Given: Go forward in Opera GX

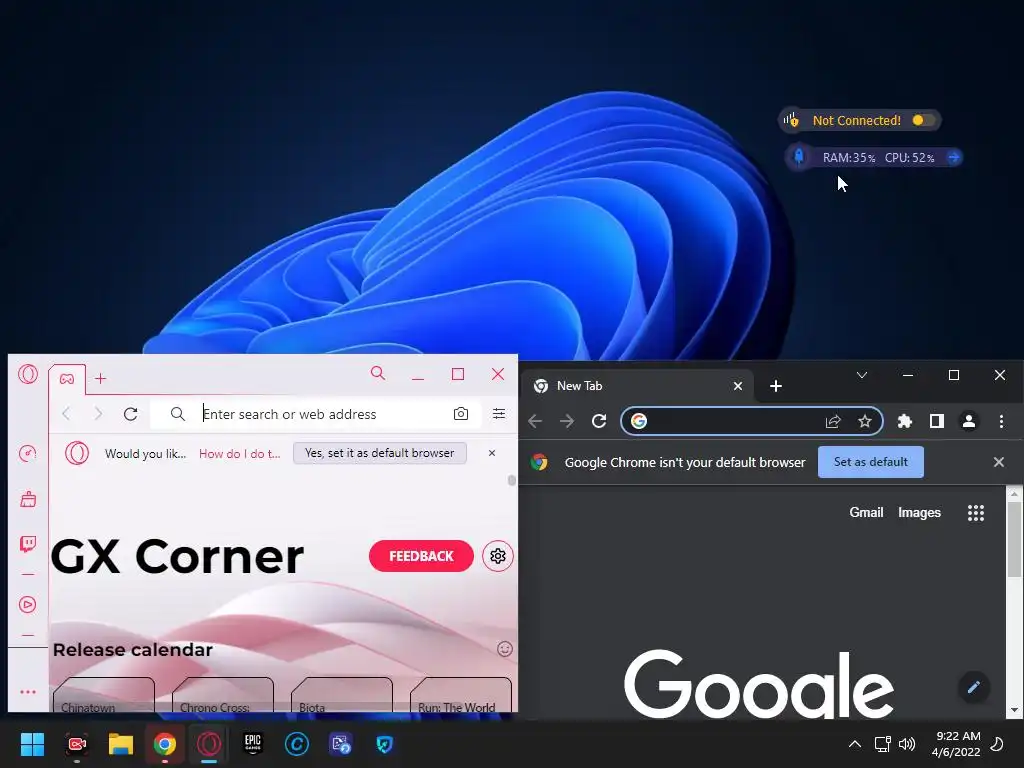Looking at the screenshot, I should [98, 414].
